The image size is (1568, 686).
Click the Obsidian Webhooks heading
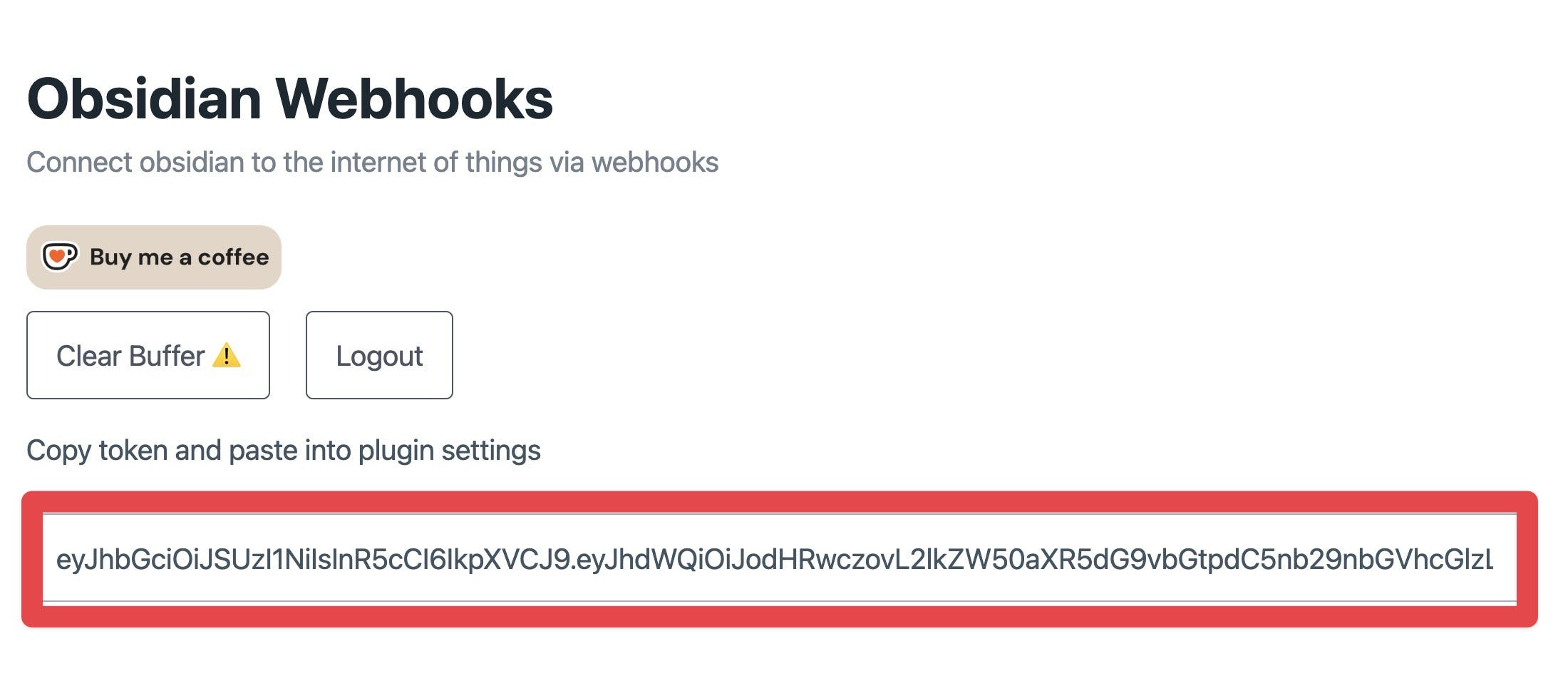pyautogui.click(x=289, y=99)
